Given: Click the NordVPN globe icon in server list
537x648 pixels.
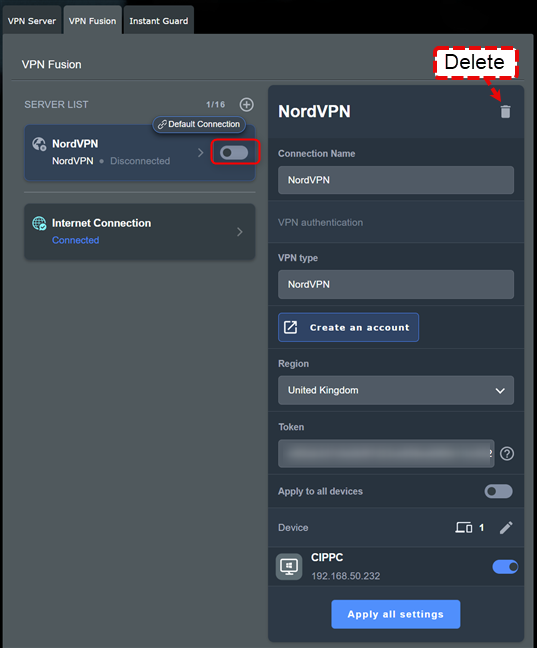Looking at the screenshot, I should pos(39,144).
